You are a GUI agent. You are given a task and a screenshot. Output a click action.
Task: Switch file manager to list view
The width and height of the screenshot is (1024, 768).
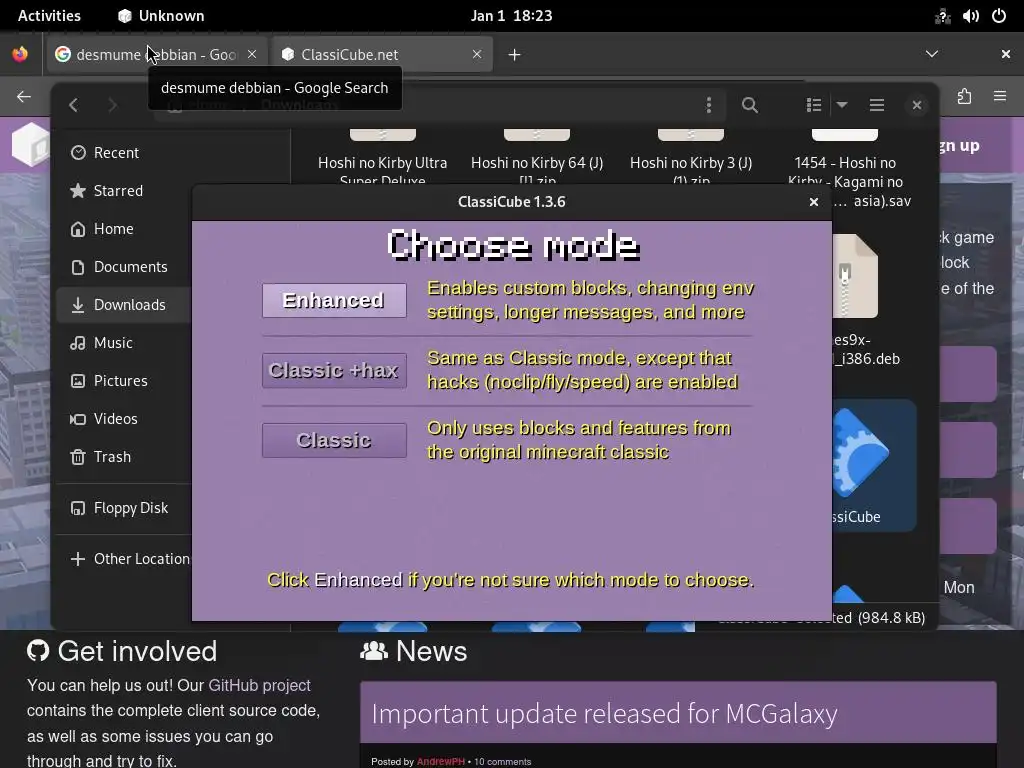click(x=814, y=105)
